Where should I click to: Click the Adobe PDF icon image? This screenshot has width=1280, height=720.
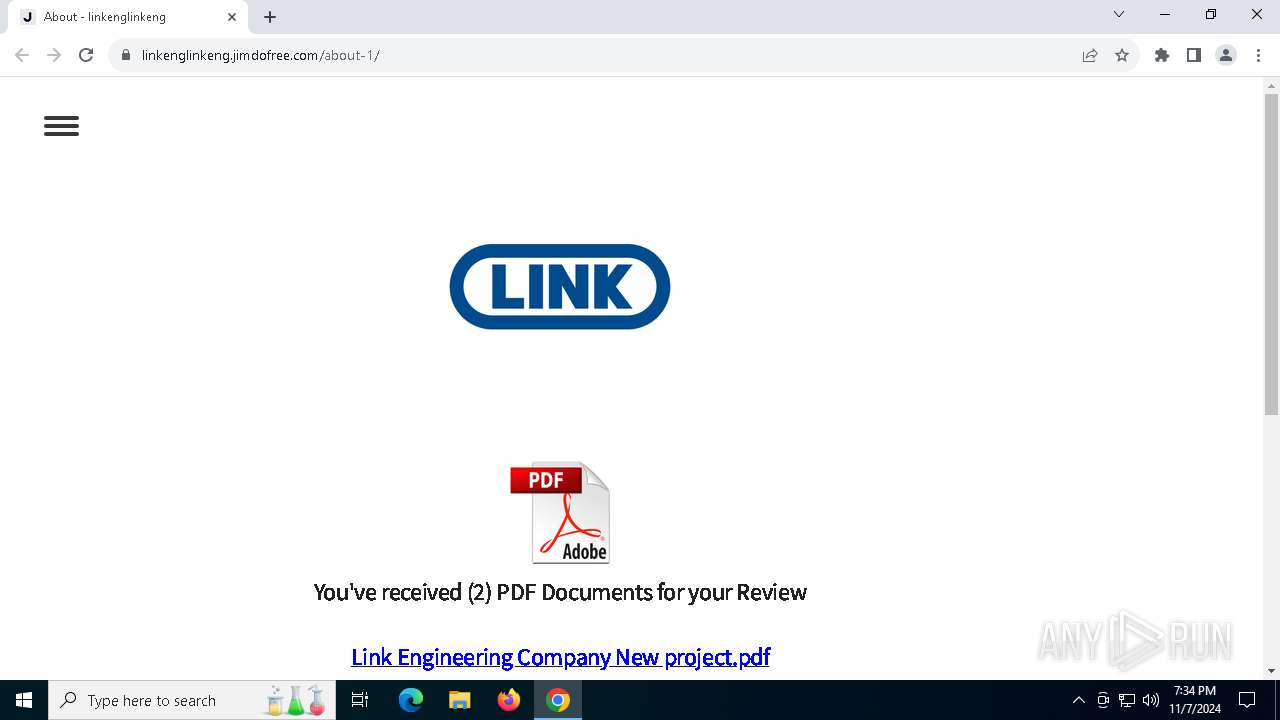pyautogui.click(x=560, y=512)
